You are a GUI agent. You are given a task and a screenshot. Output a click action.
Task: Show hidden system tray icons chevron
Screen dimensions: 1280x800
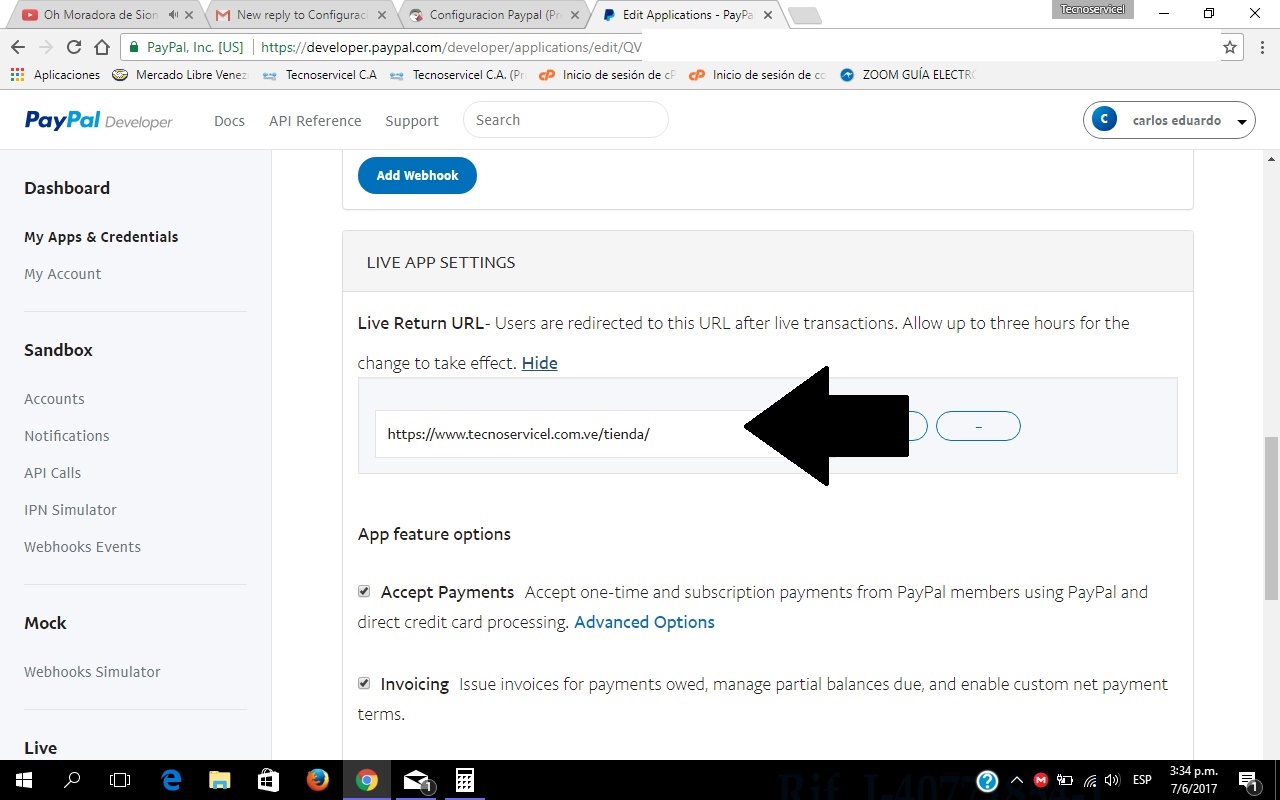[x=1017, y=780]
